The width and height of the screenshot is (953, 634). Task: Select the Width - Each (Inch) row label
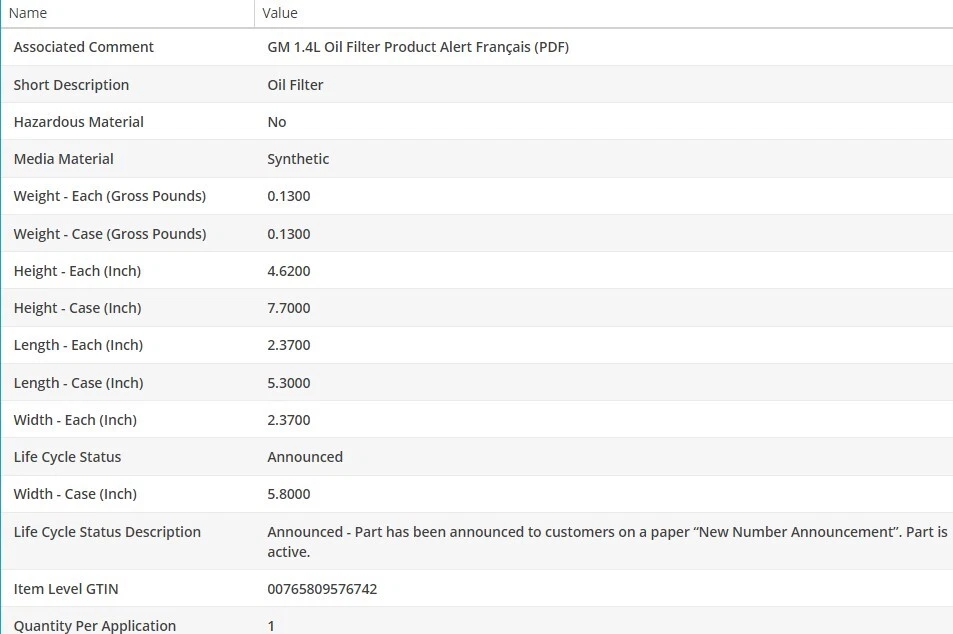pyautogui.click(x=75, y=420)
